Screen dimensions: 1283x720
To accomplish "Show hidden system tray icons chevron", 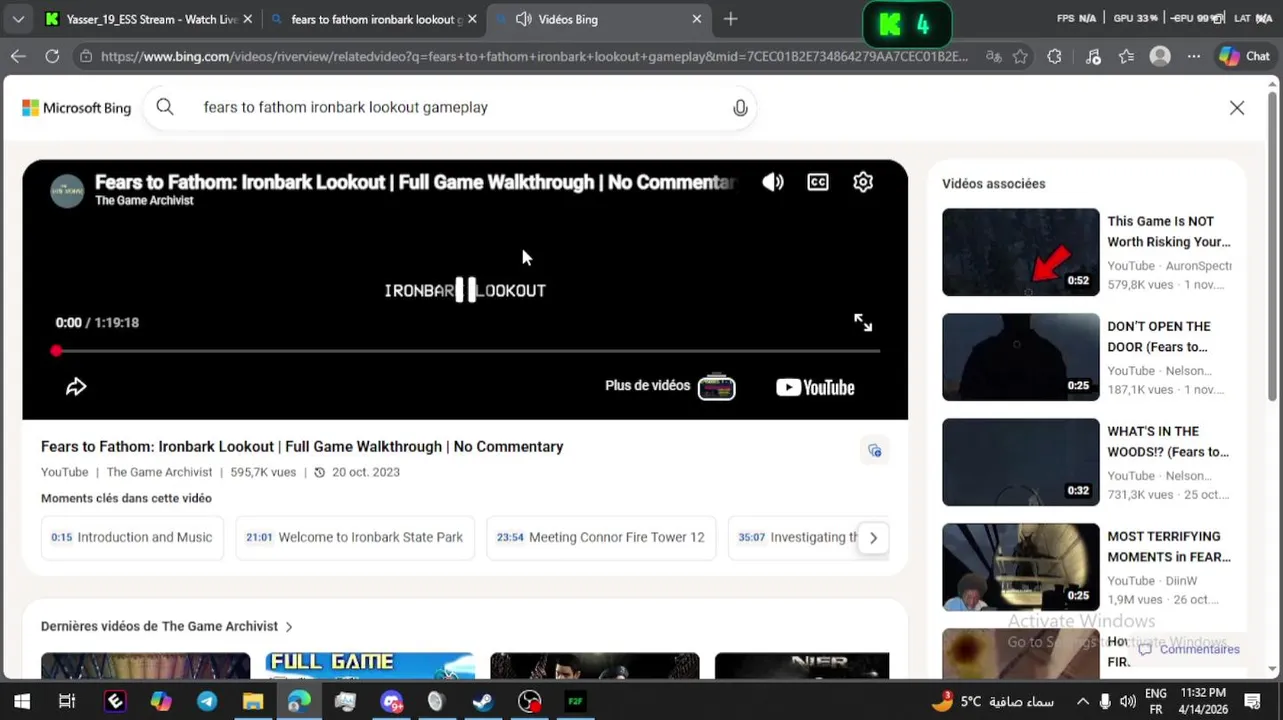I will click(x=1082, y=702).
